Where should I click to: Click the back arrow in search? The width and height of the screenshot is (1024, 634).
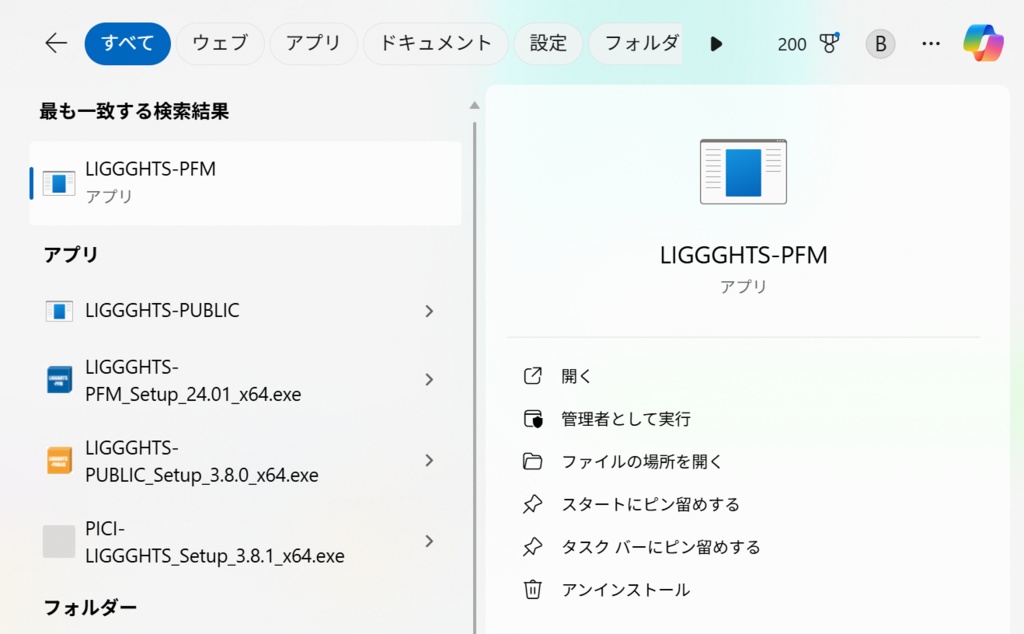(55, 43)
